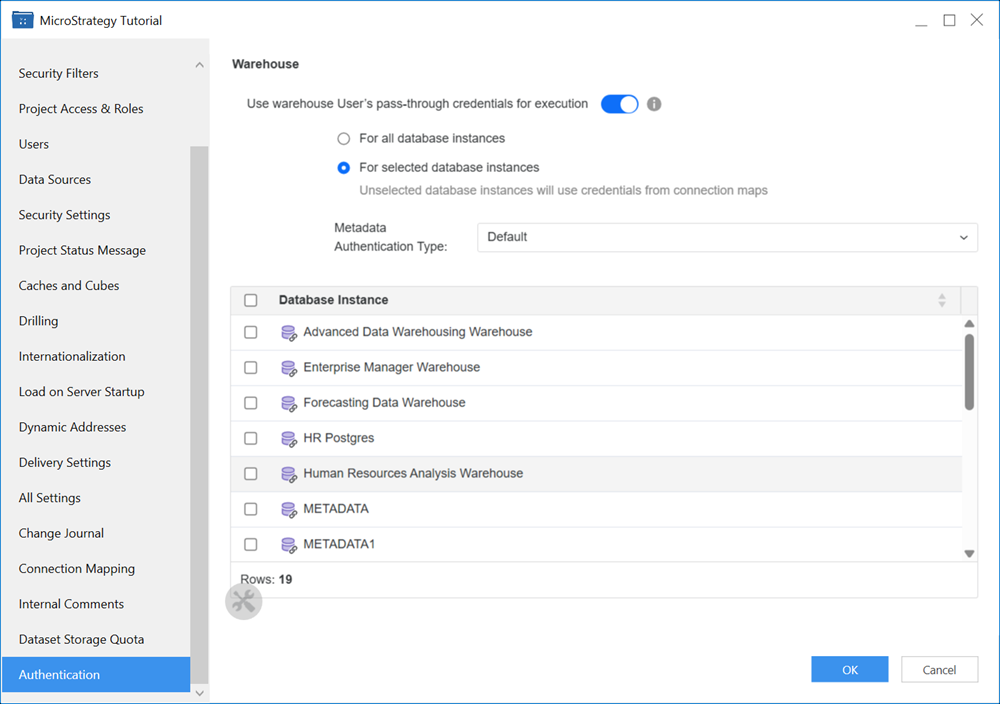Click Human Resources Analysis Warehouse row text

[x=413, y=474]
